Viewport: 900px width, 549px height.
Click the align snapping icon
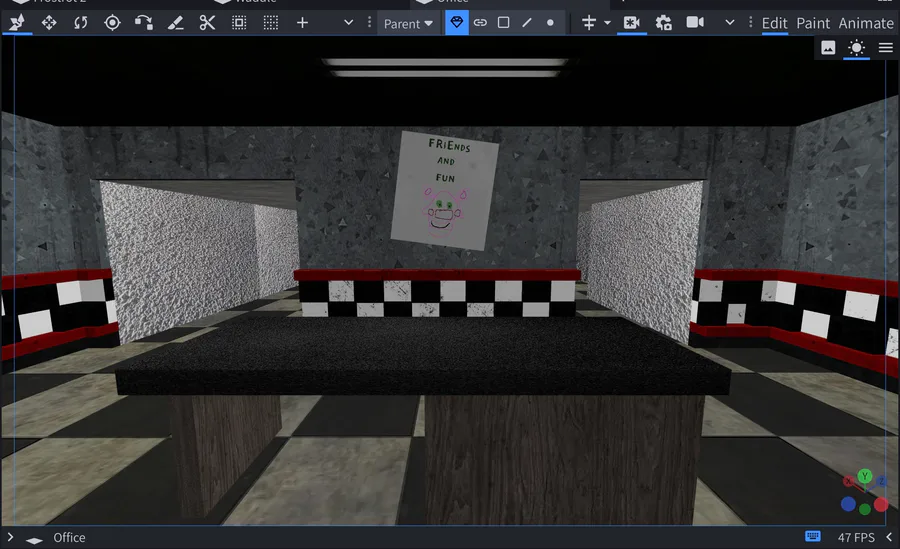[589, 22]
